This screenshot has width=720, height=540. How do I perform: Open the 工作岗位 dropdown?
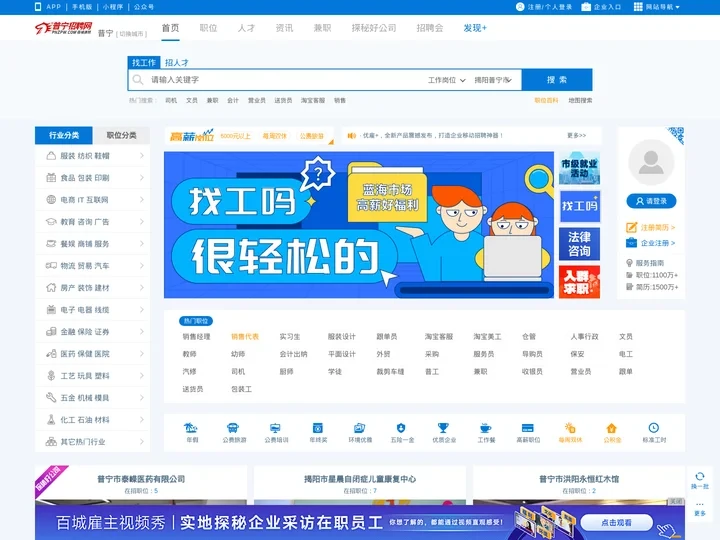pyautogui.click(x=446, y=80)
